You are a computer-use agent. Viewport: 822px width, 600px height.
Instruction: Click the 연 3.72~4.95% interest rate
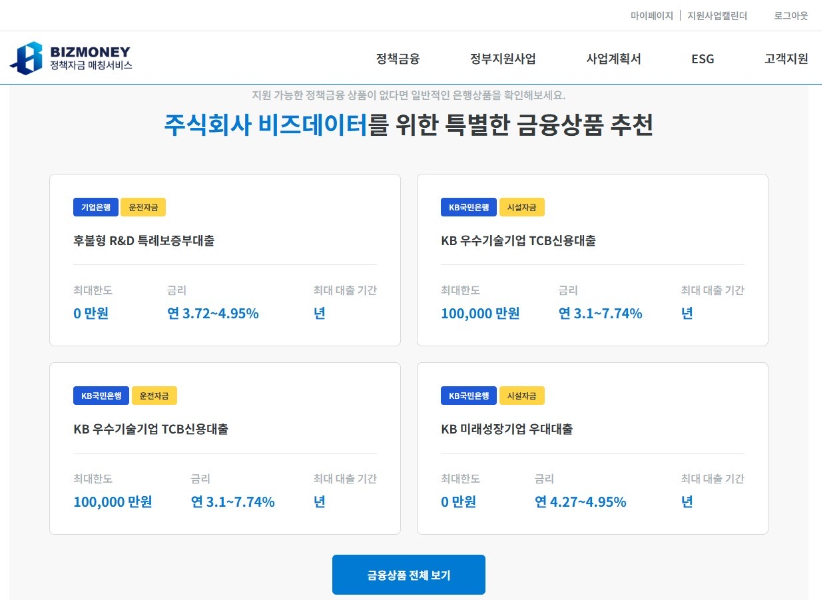(213, 313)
